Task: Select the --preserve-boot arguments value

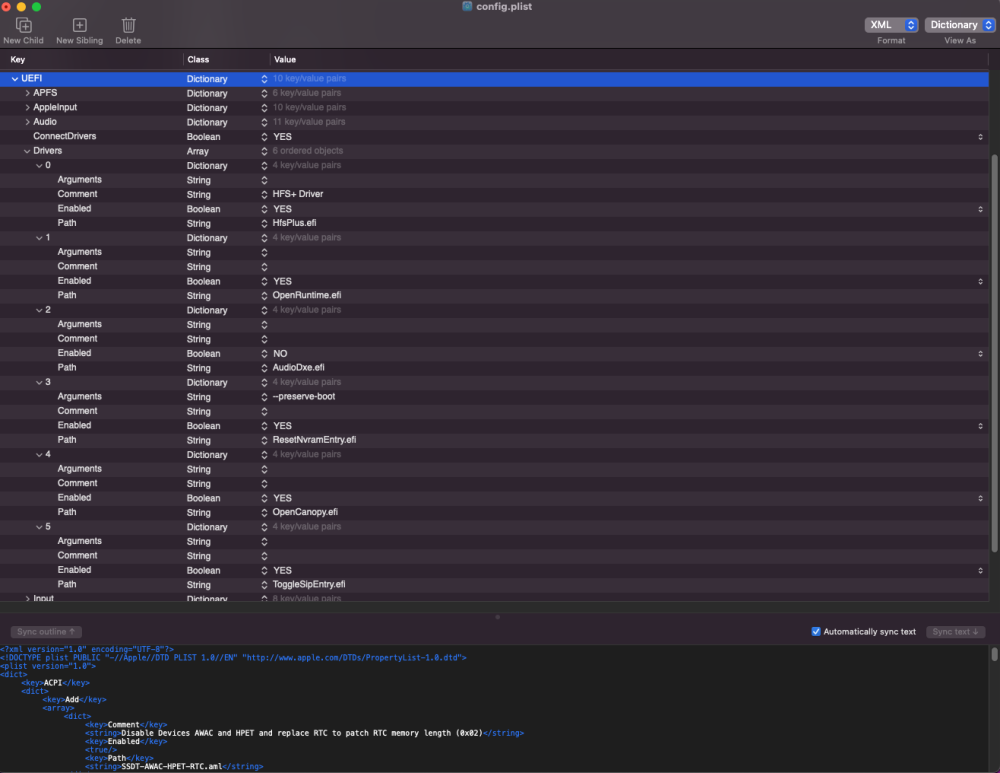Action: (x=304, y=397)
